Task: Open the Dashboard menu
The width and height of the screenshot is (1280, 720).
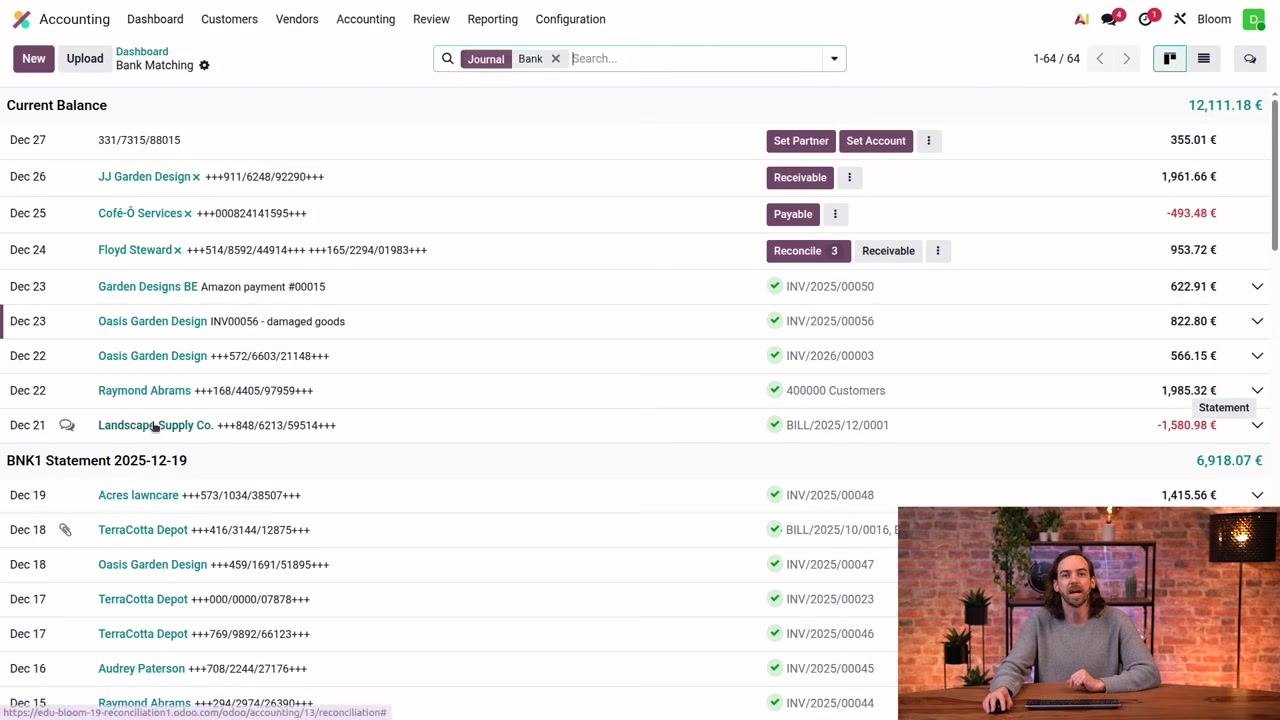Action: pyautogui.click(x=155, y=19)
